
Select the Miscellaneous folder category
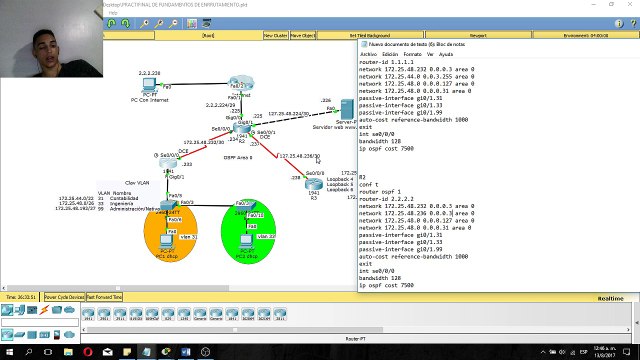click(57, 310)
